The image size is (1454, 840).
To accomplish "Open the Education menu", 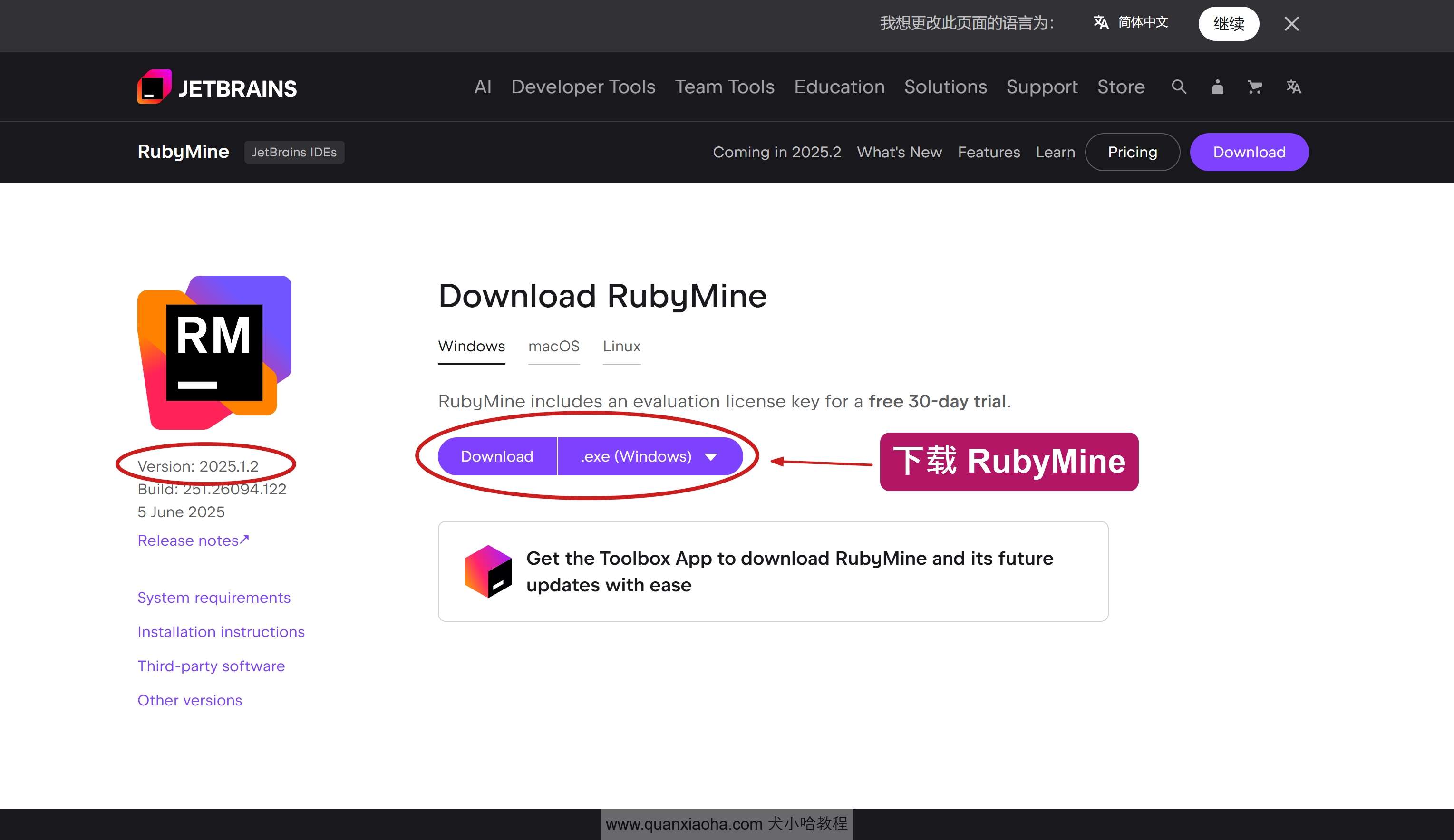I will 839,87.
